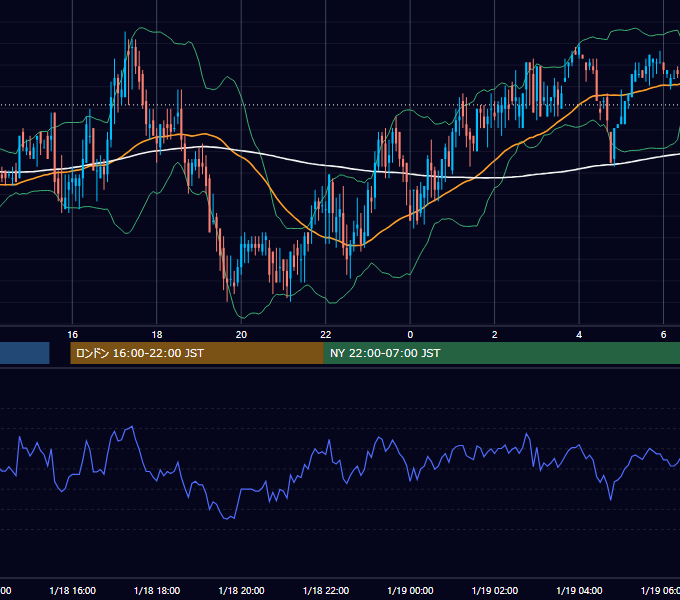This screenshot has width=680, height=600.
Task: Click the 1/19 00:00 date label
Action: click(410, 590)
